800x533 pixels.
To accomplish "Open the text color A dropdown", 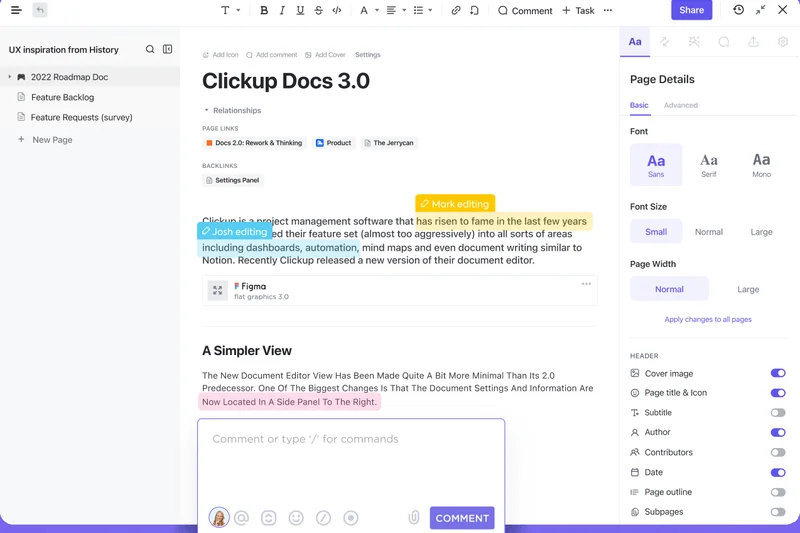I will [x=369, y=10].
